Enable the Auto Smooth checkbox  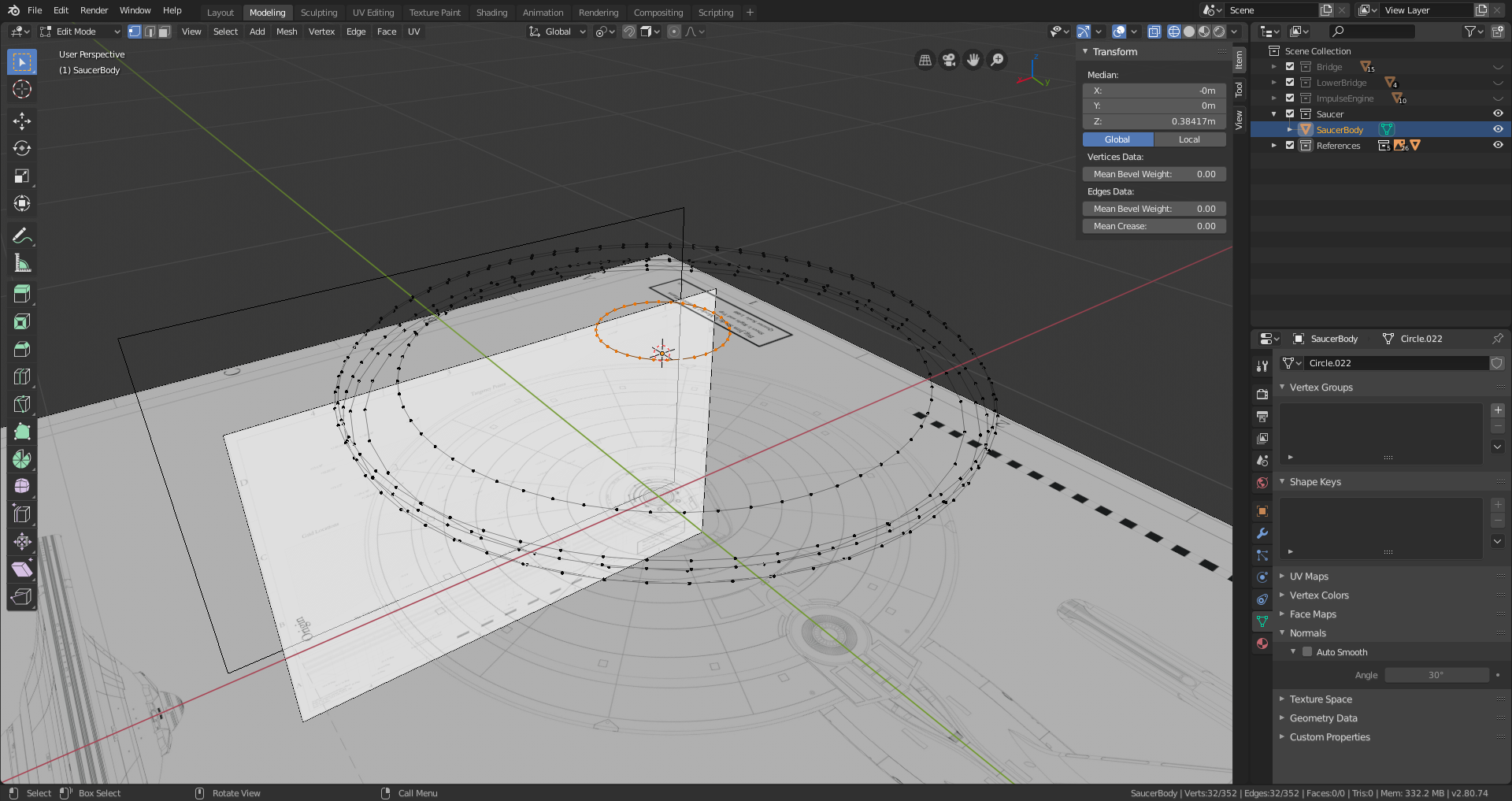[1307, 652]
